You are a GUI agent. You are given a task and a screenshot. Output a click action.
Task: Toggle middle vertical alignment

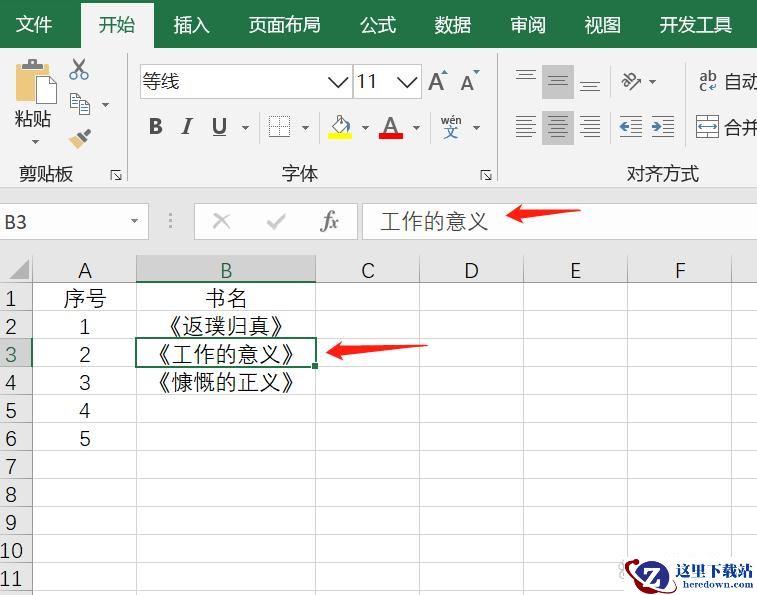pyautogui.click(x=558, y=81)
